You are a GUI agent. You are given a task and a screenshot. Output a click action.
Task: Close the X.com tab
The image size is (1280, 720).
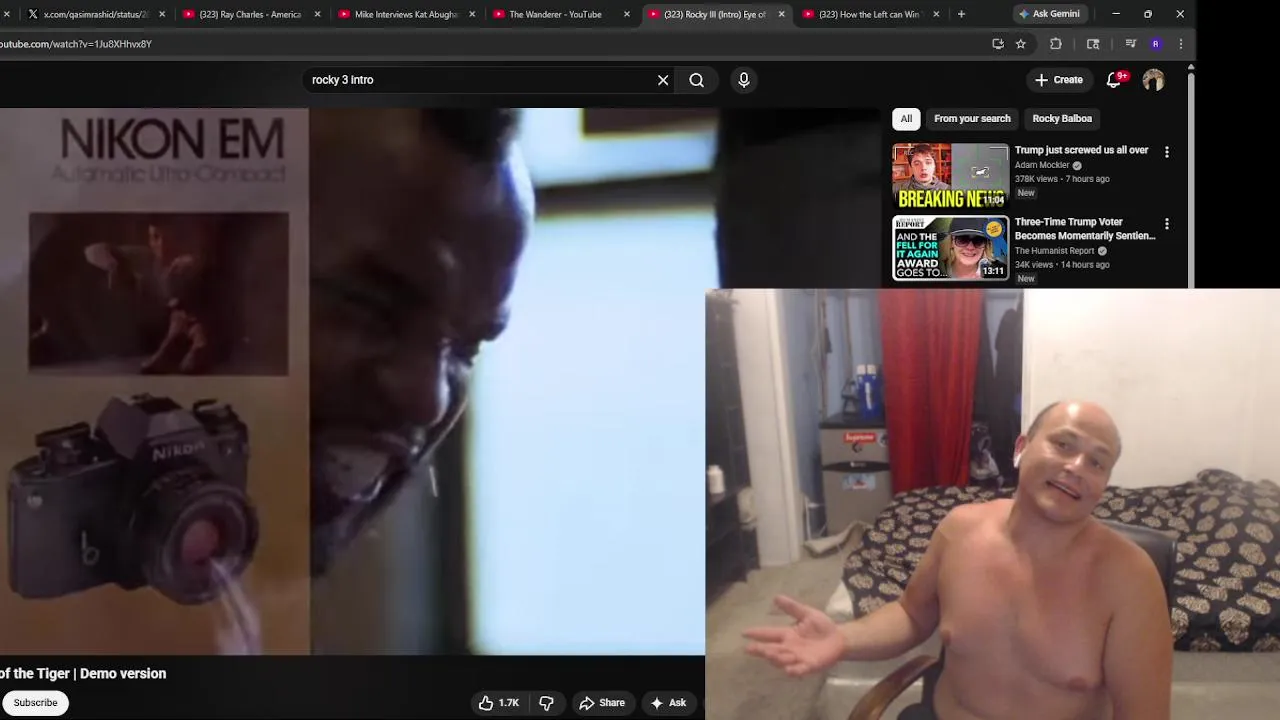pos(162,14)
